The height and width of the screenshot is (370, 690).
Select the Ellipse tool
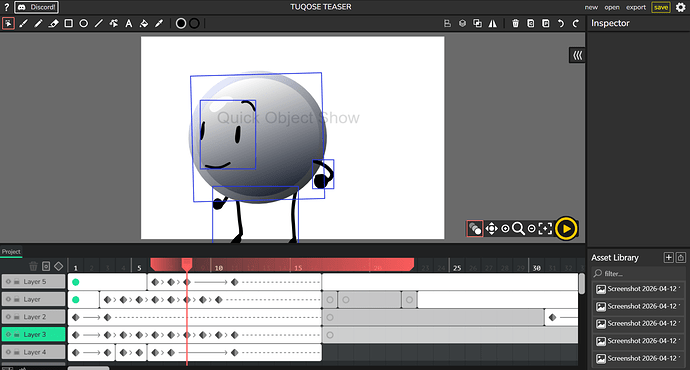(84, 23)
